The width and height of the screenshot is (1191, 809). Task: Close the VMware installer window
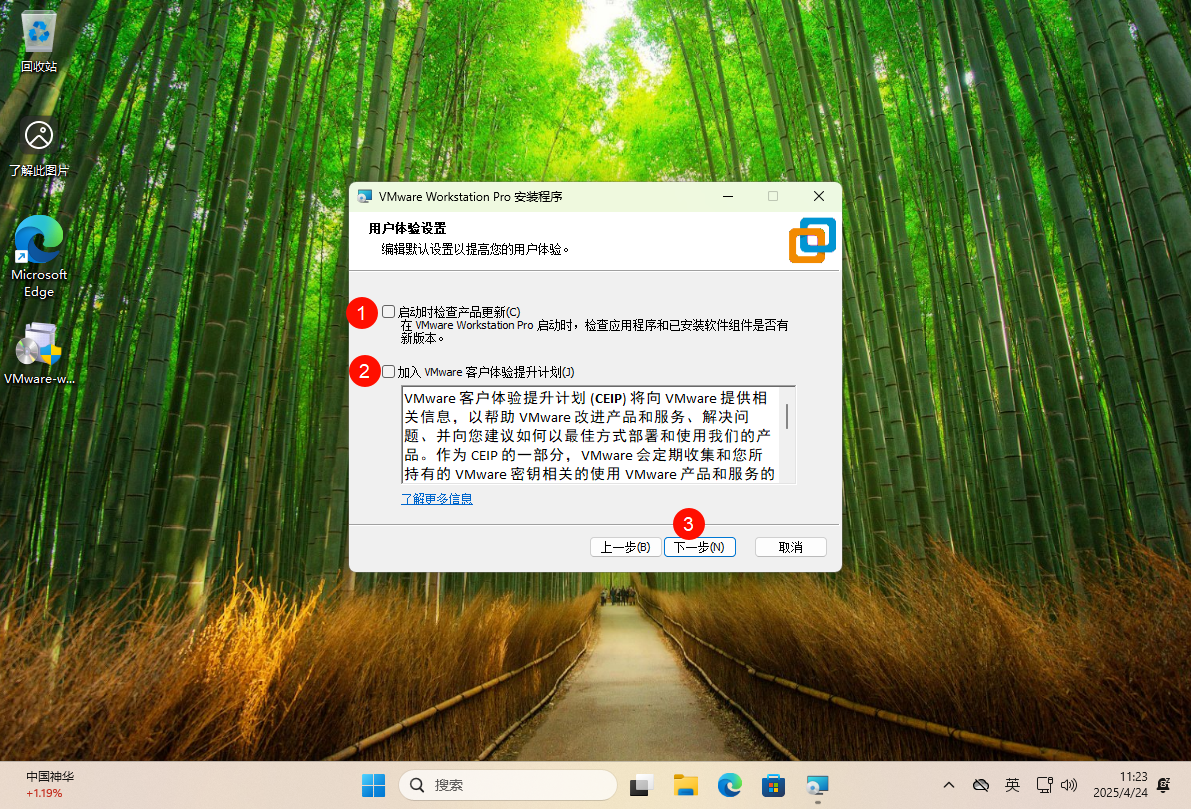tap(819, 197)
